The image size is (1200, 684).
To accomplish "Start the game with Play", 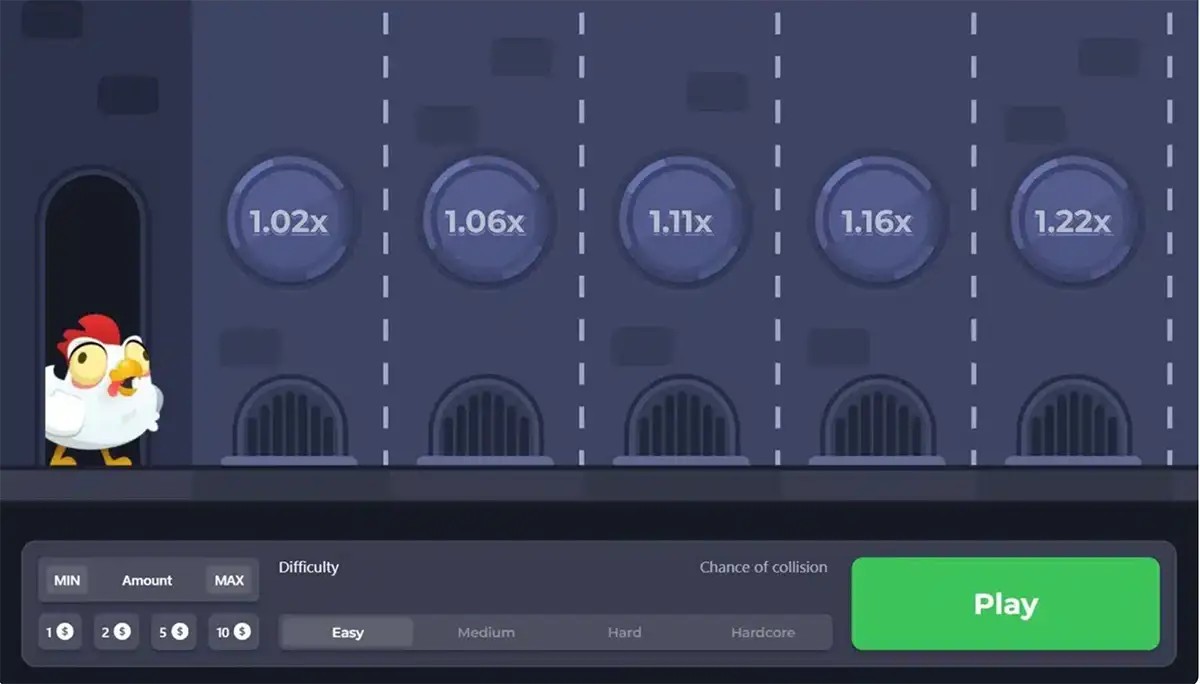I will point(1005,604).
